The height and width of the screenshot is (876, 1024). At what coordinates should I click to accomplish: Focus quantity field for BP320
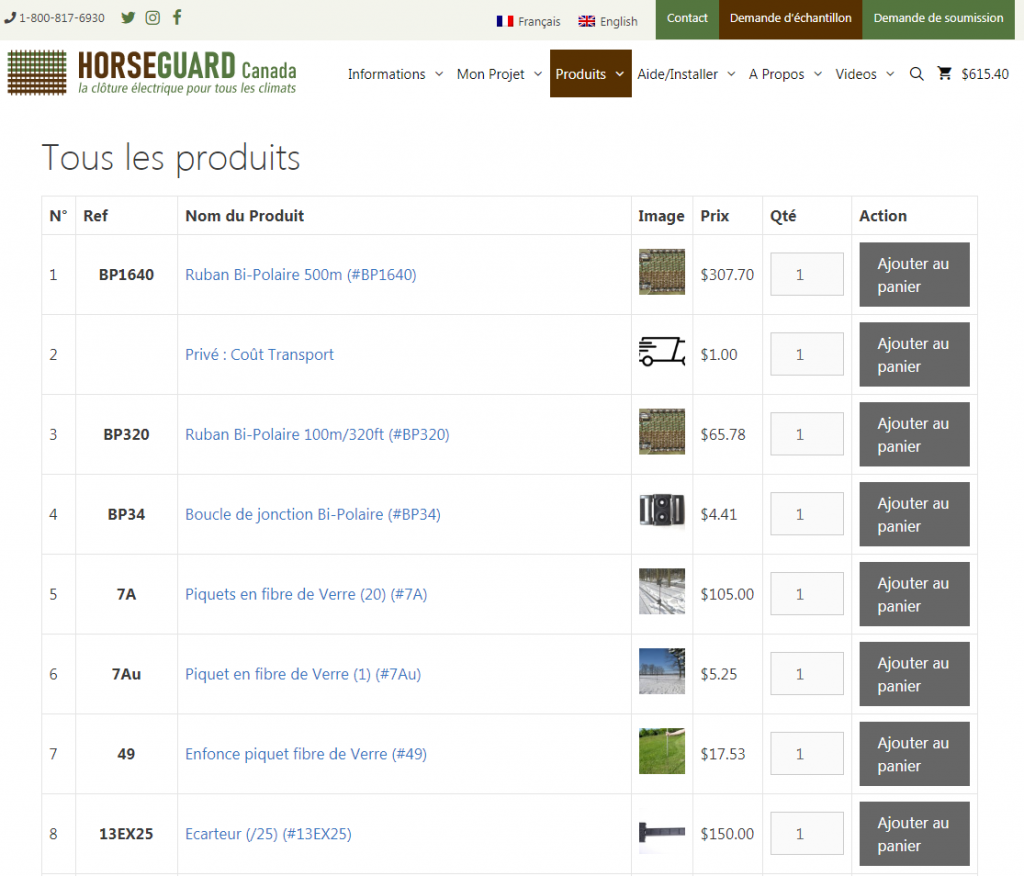[807, 434]
